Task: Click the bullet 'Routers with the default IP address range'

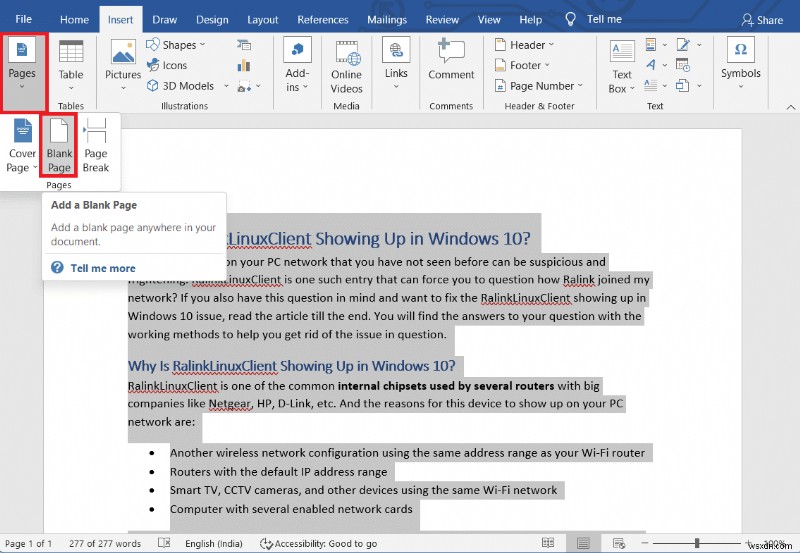Action: pos(279,472)
